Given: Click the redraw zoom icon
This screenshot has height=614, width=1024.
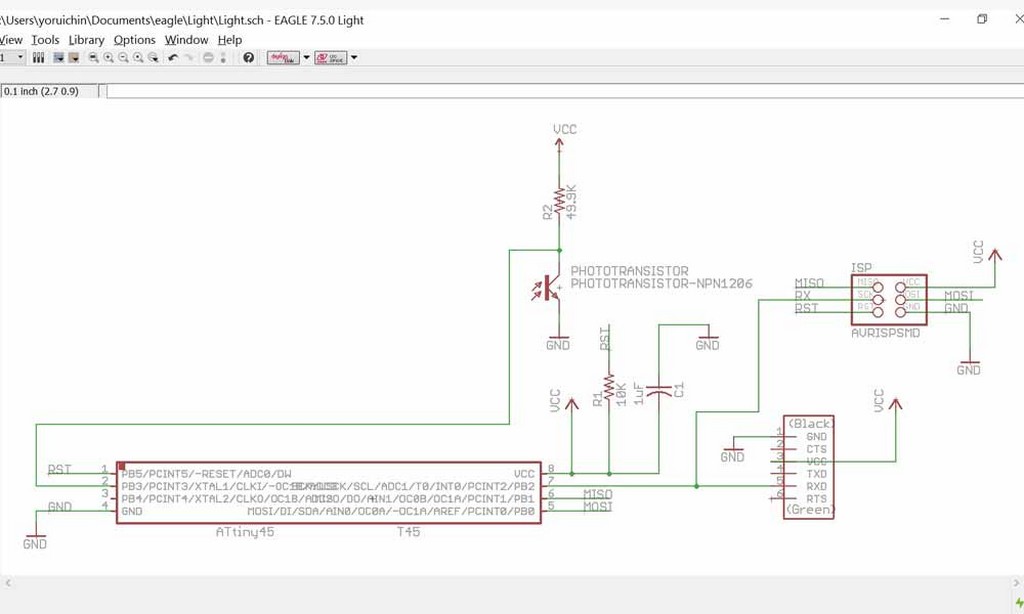Looking at the screenshot, I should tap(138, 57).
